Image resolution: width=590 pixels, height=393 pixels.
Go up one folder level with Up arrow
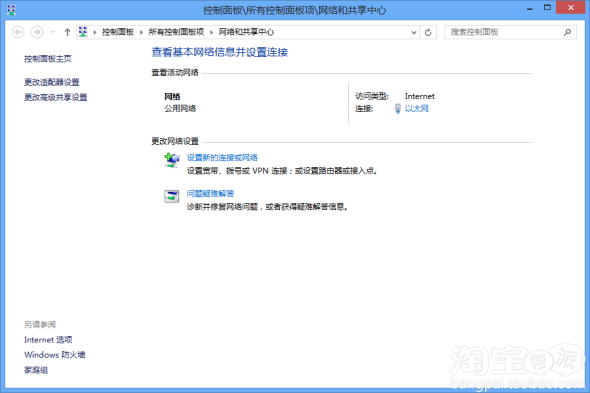(67, 32)
